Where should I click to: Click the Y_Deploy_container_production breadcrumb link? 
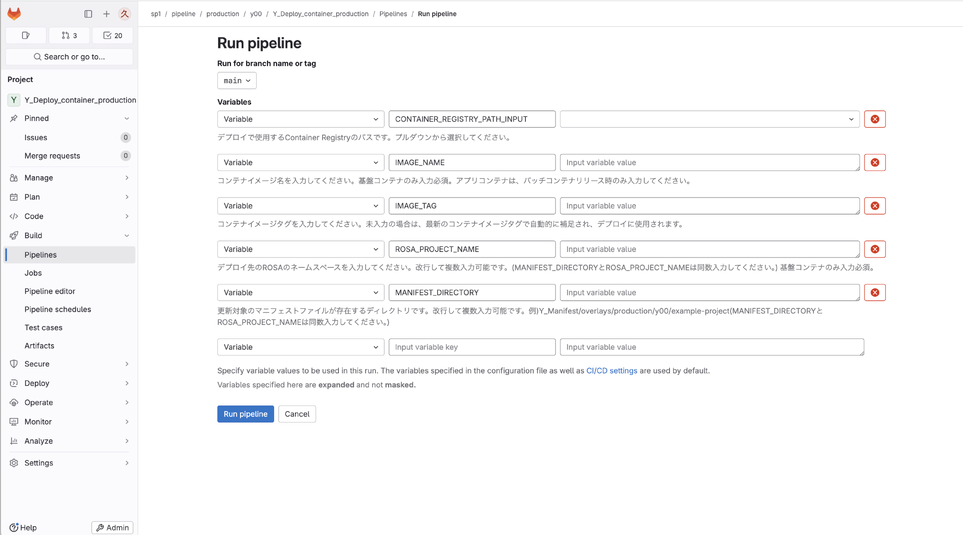point(321,14)
